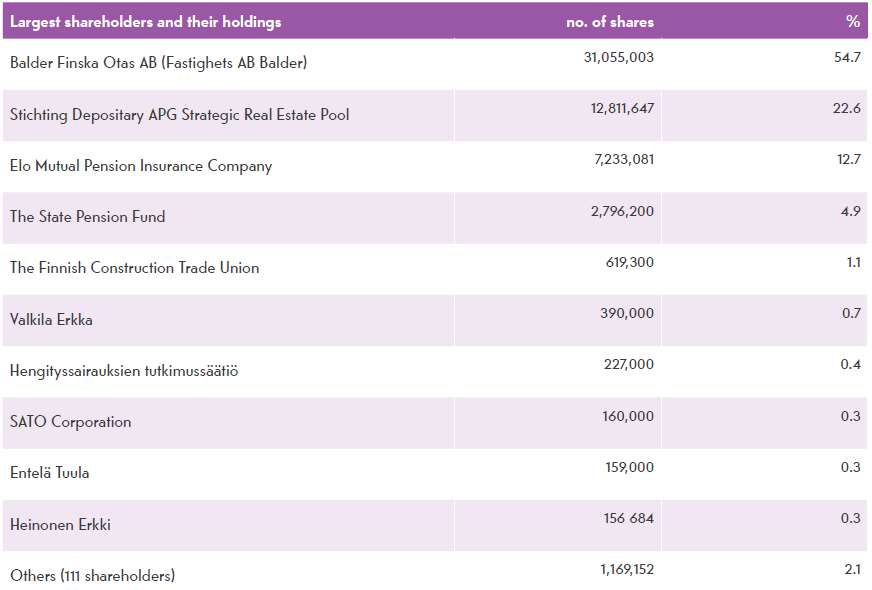
Task: Select the 'Valkila Erkka' shareholder name
Action: [x=51, y=320]
